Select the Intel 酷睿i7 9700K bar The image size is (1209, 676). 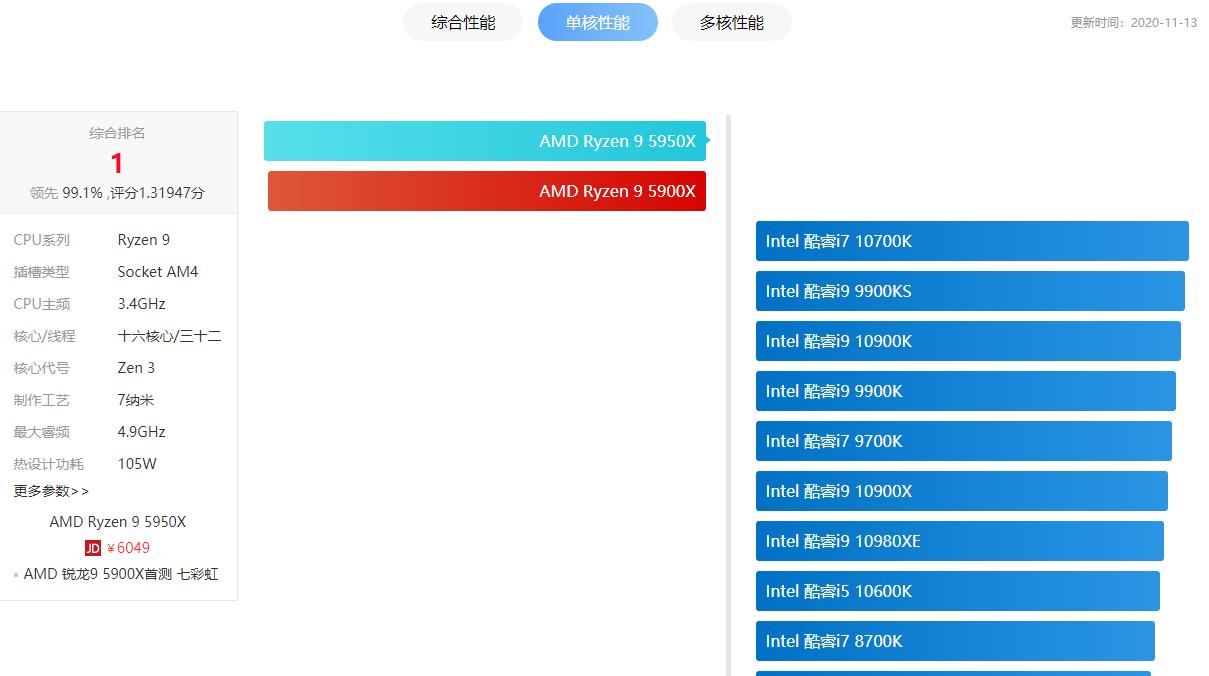point(961,441)
